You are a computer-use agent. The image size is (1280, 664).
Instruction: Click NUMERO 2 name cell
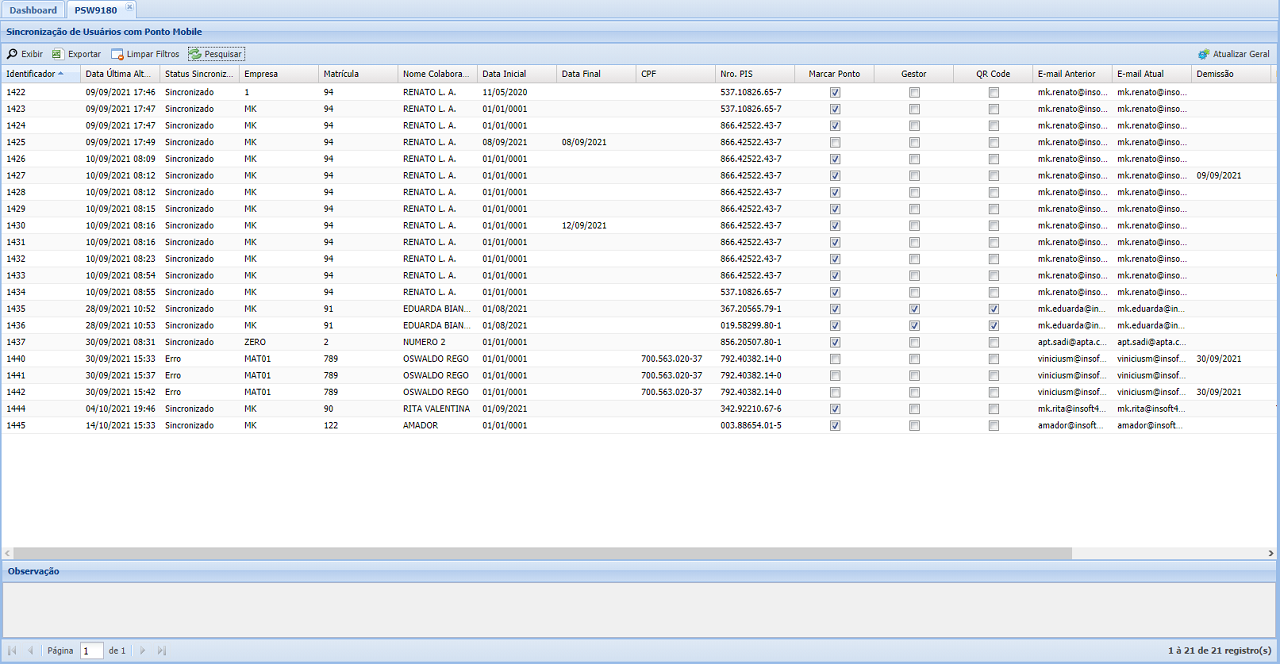[424, 342]
